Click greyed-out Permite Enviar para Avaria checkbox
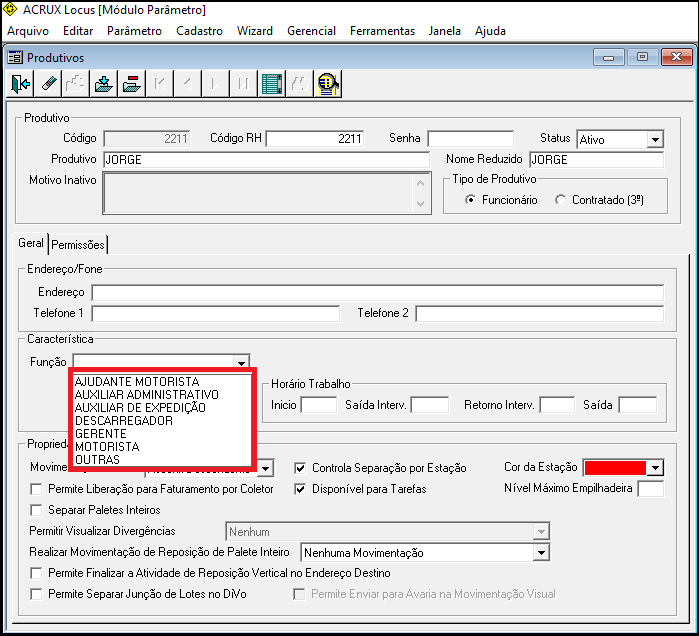The width and height of the screenshot is (699, 636). click(x=299, y=594)
